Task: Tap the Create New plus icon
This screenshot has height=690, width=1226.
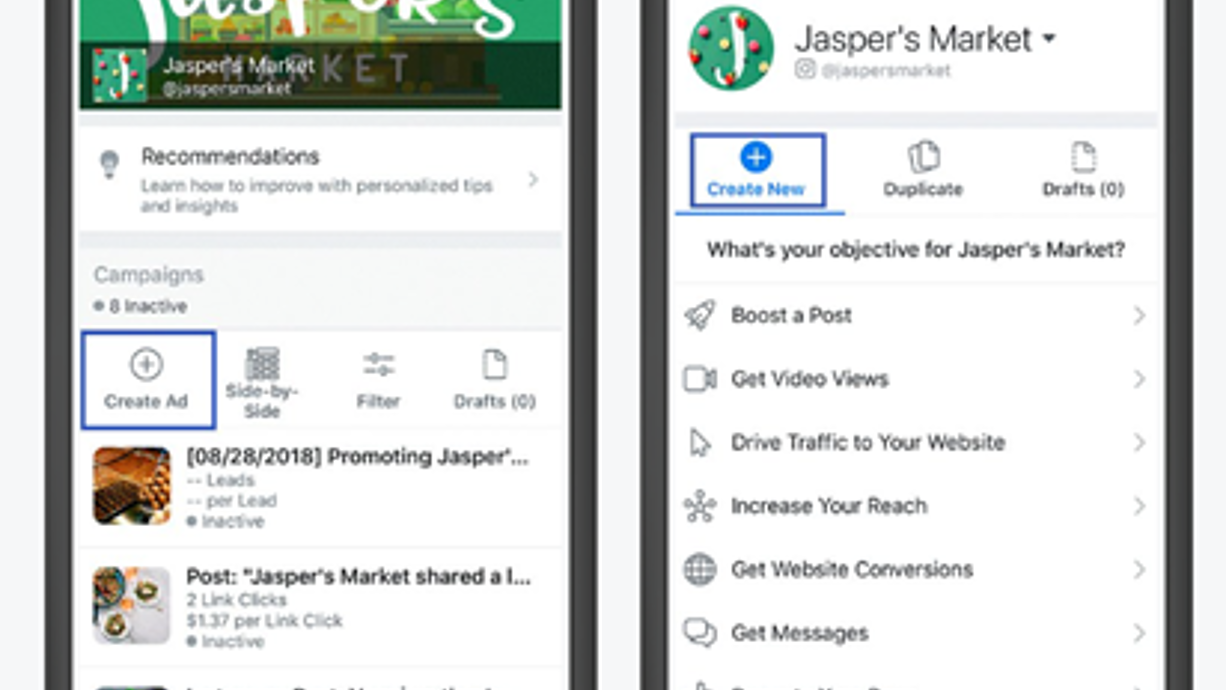Action: (x=756, y=157)
